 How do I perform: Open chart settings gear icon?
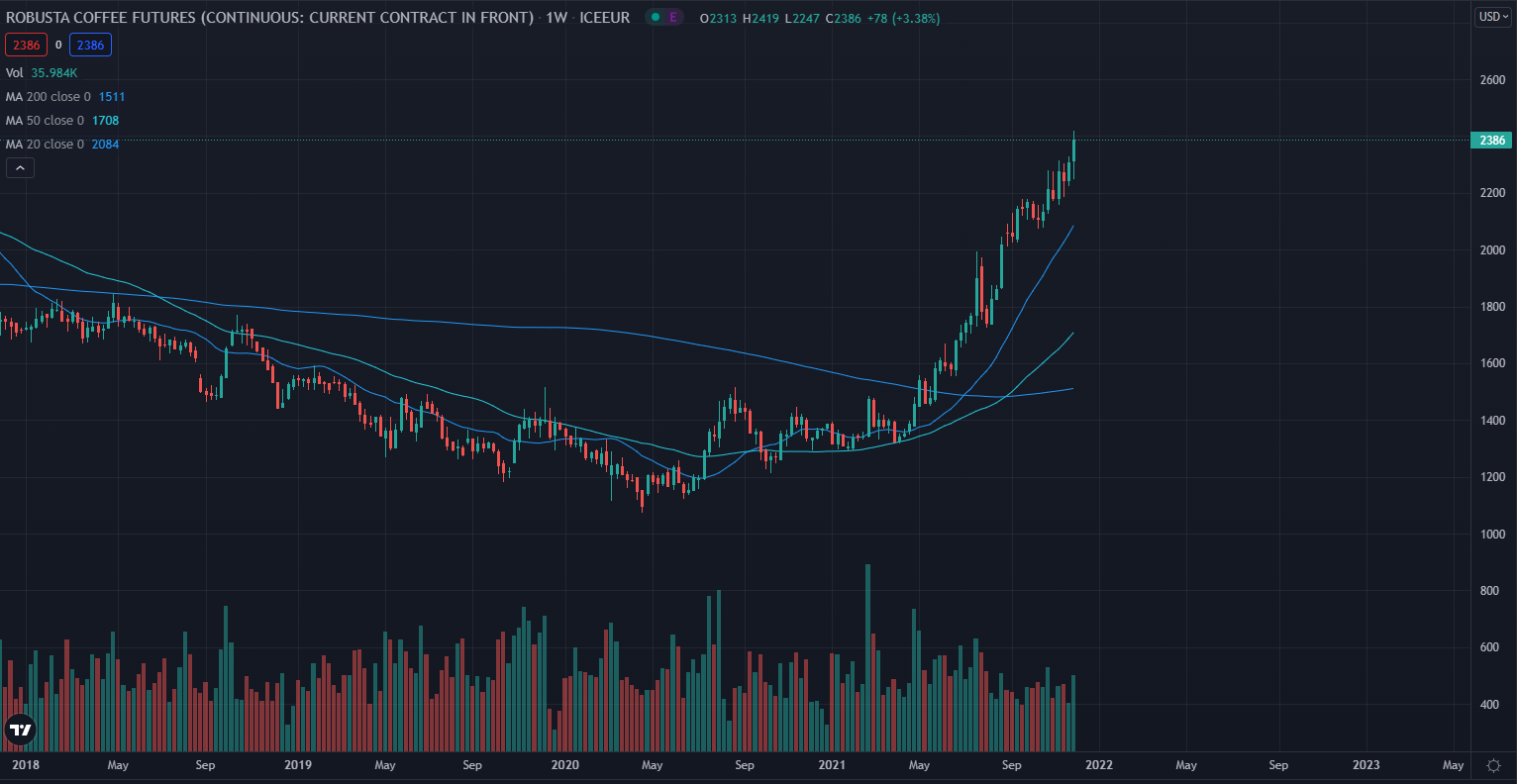click(1493, 765)
